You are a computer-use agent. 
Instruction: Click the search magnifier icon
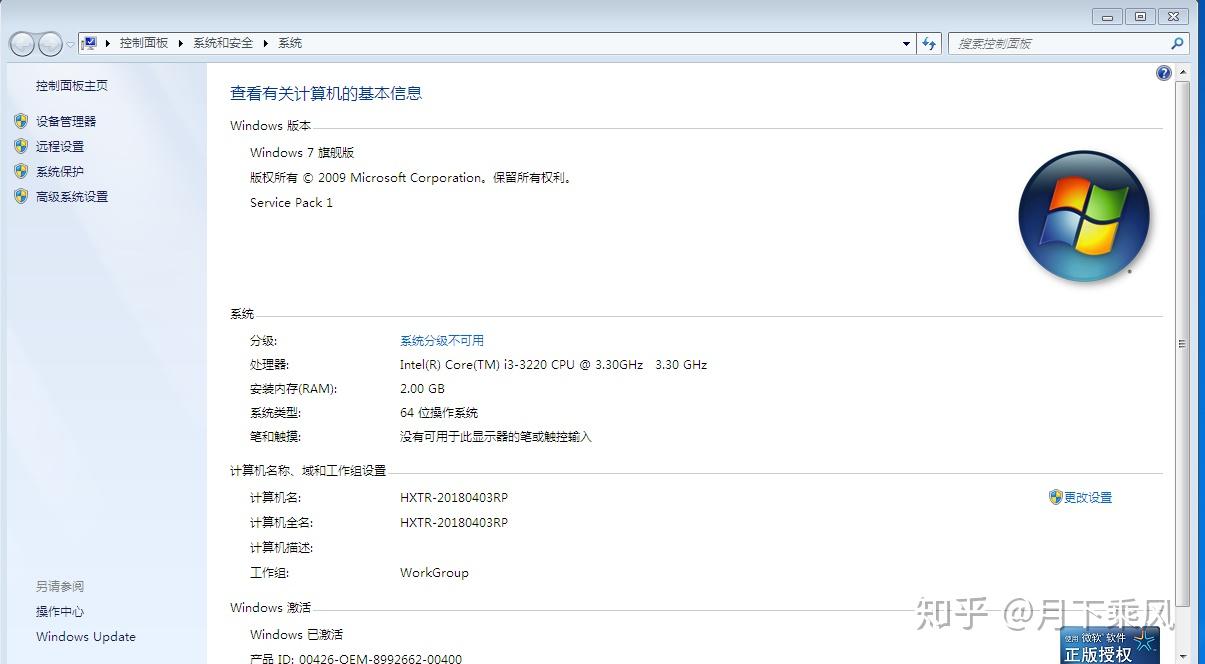pyautogui.click(x=1176, y=43)
